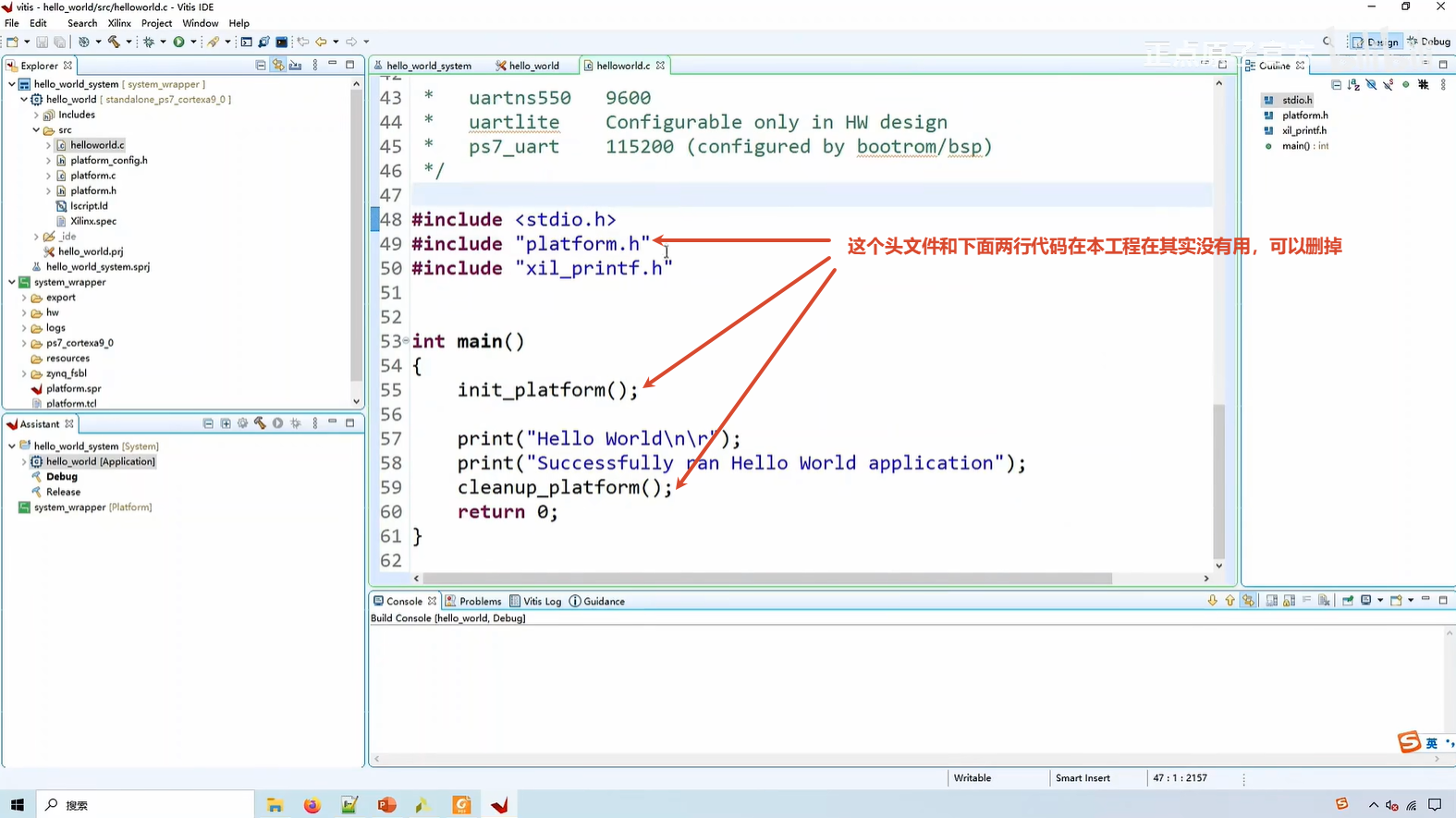Viewport: 1456px width, 818px height.
Task: Open the Vitis Log tab
Action: pyautogui.click(x=535, y=601)
